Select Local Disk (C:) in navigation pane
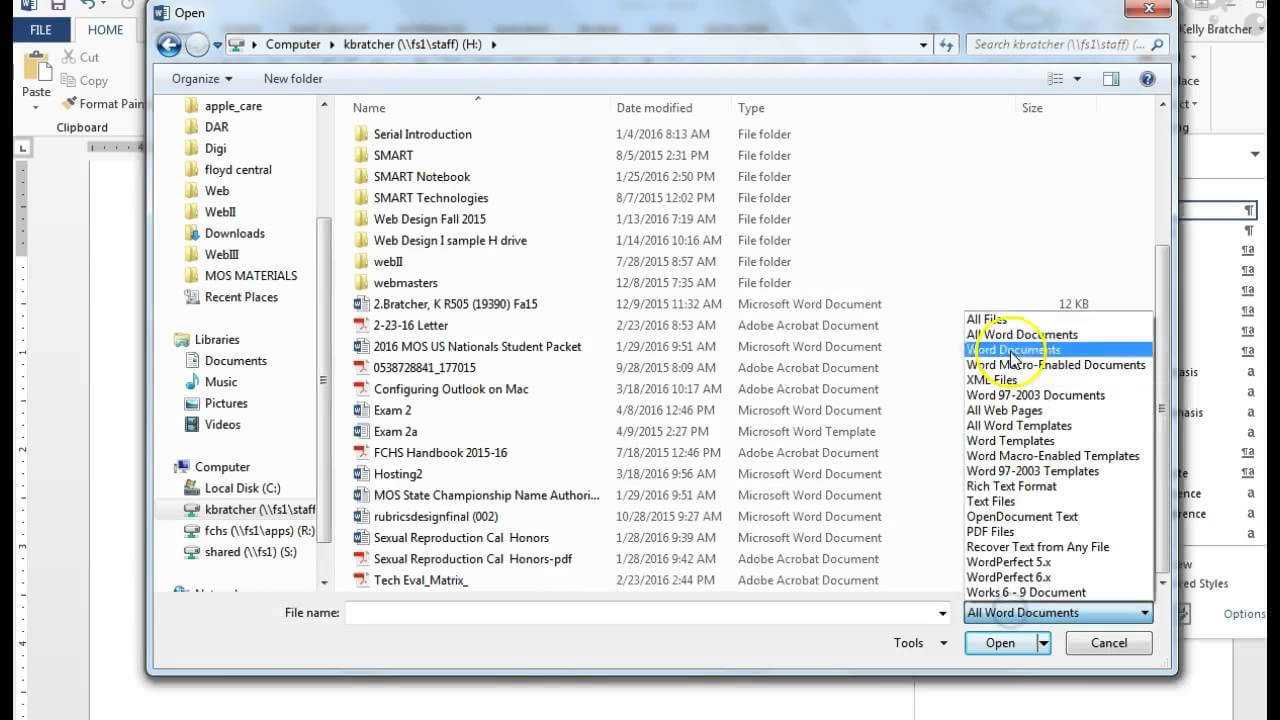Image resolution: width=1280 pixels, height=720 pixels. coord(242,488)
